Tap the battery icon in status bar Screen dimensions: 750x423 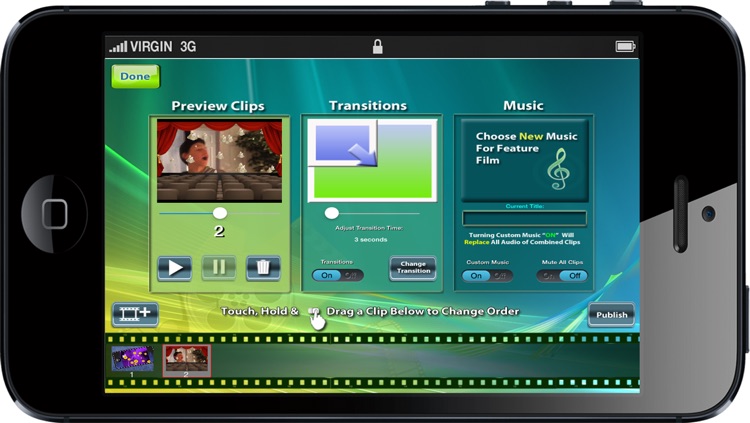(625, 46)
